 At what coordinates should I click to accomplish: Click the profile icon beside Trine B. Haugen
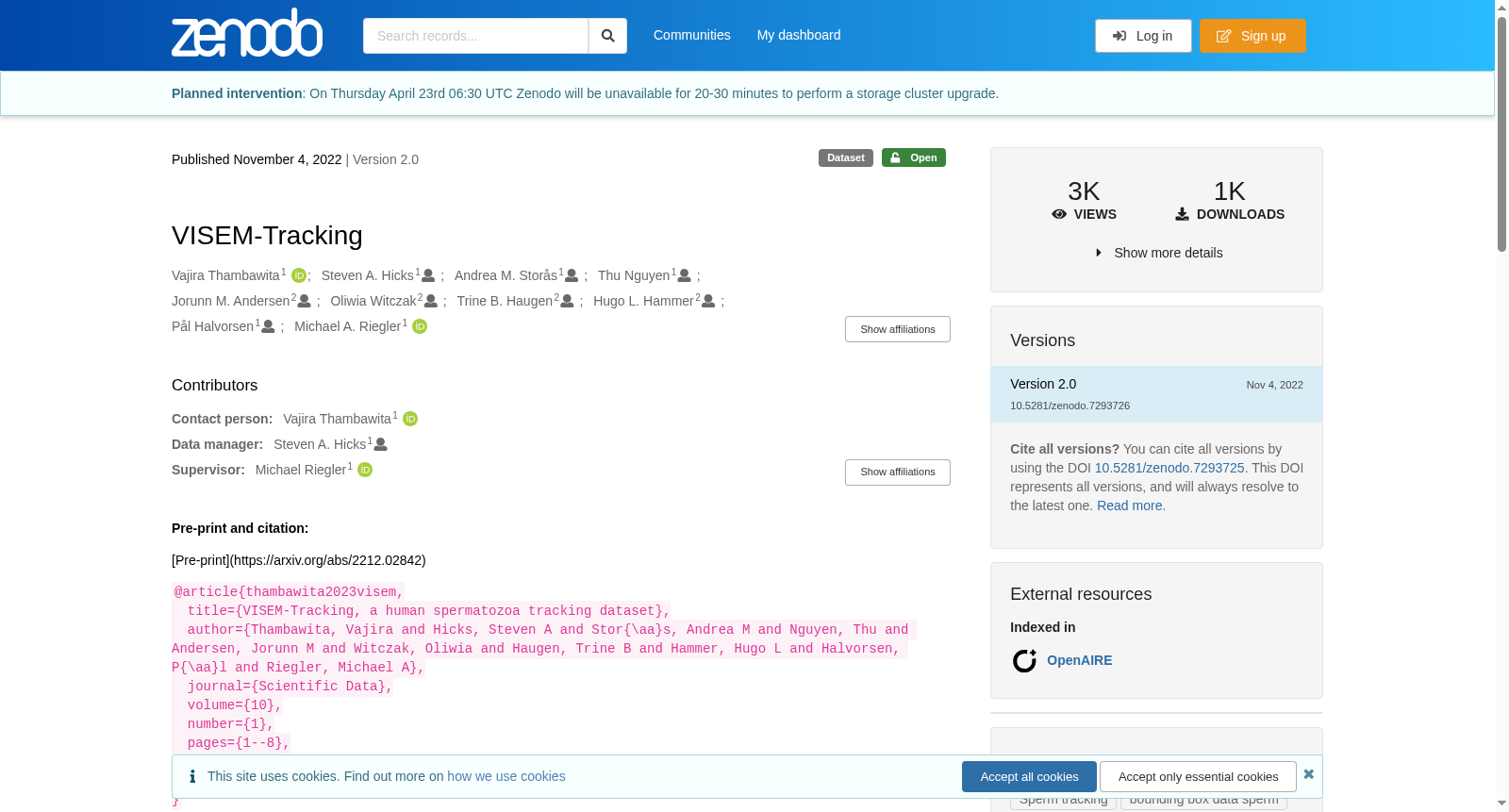(568, 301)
